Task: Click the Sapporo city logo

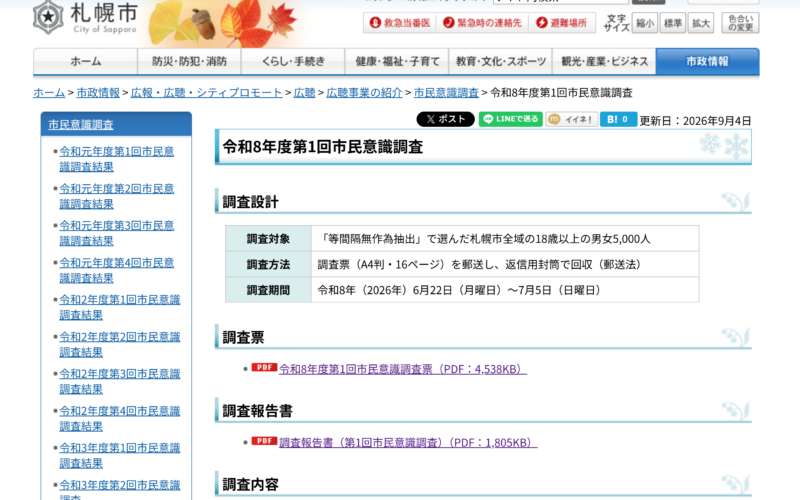Action: coord(85,18)
